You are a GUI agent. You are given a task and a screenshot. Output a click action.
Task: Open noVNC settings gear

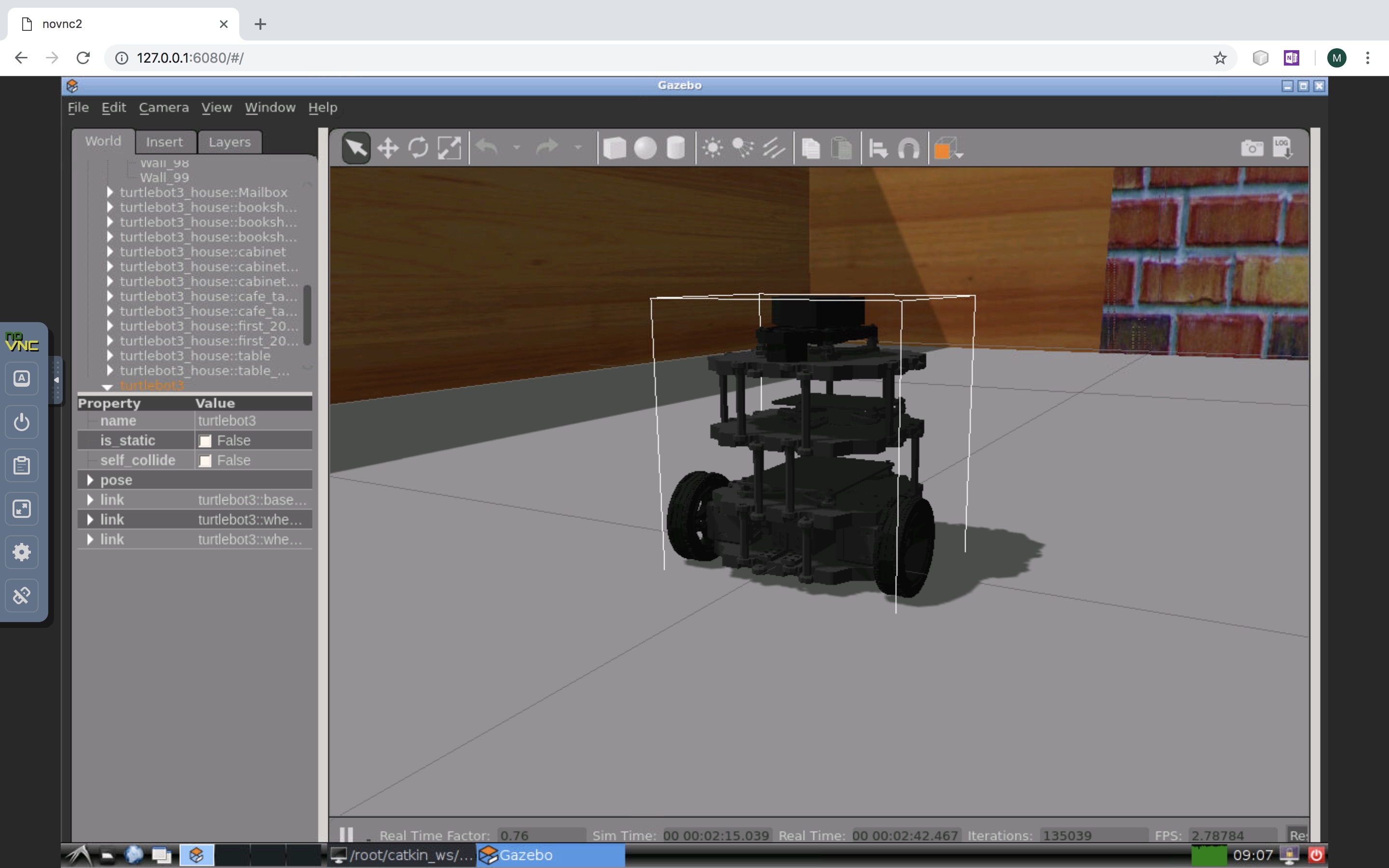(22, 552)
